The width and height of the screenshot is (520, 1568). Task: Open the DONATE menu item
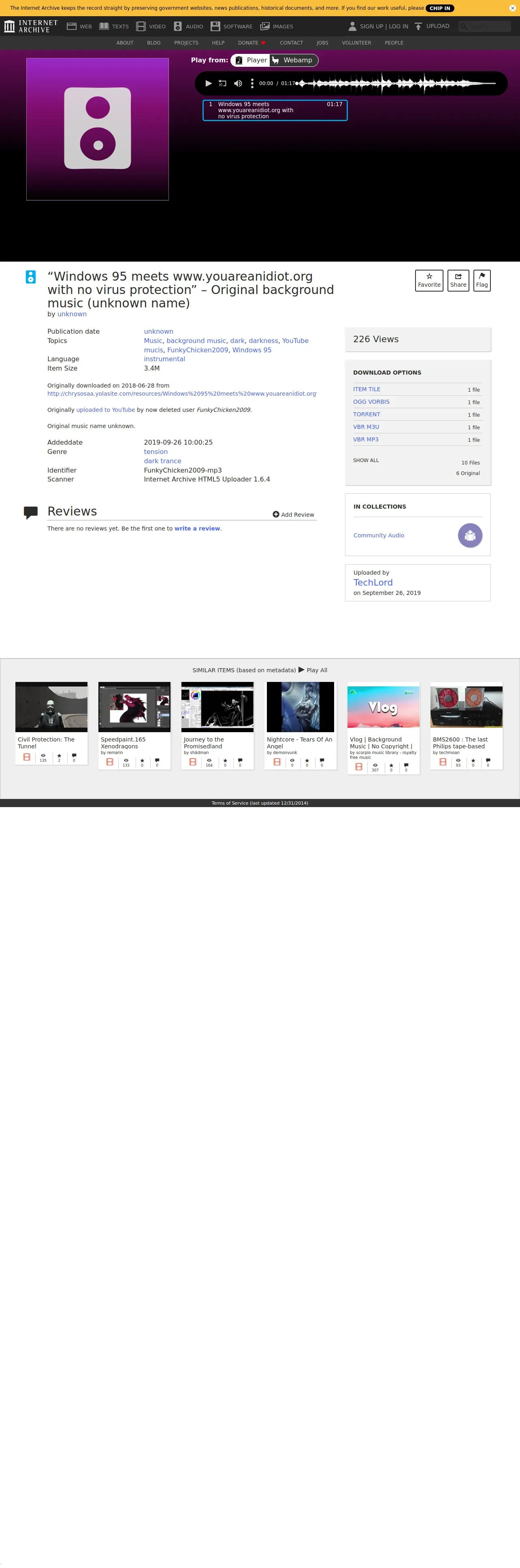click(251, 43)
